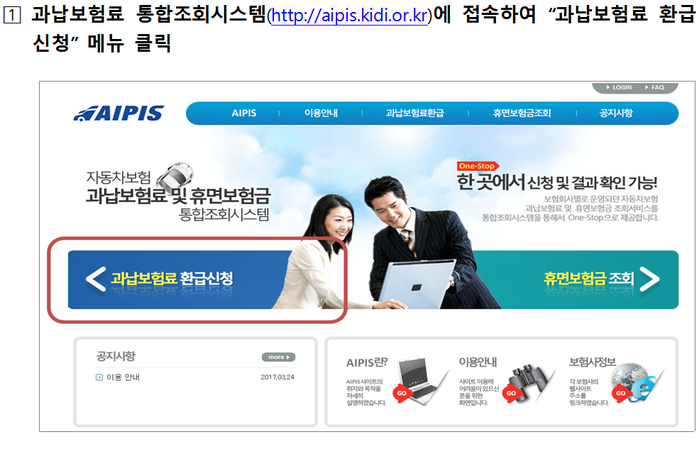Open the 과납보험료환급 menu
The height and width of the screenshot is (449, 699).
click(x=415, y=113)
